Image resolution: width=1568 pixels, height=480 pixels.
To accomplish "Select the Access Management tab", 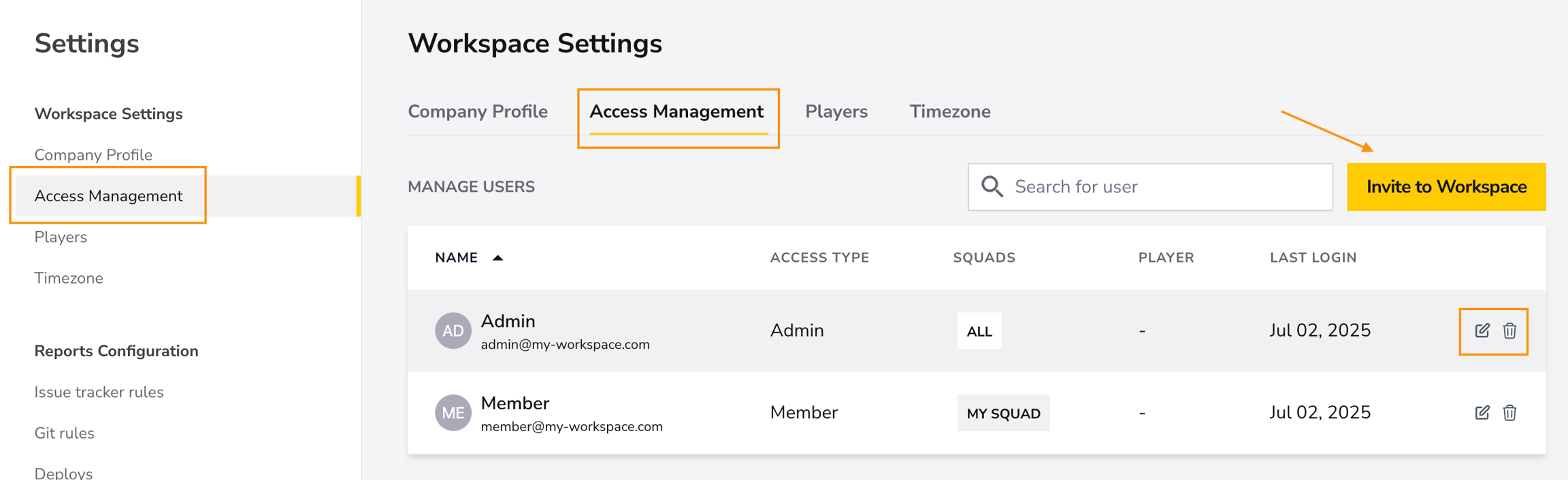I will pos(676,112).
